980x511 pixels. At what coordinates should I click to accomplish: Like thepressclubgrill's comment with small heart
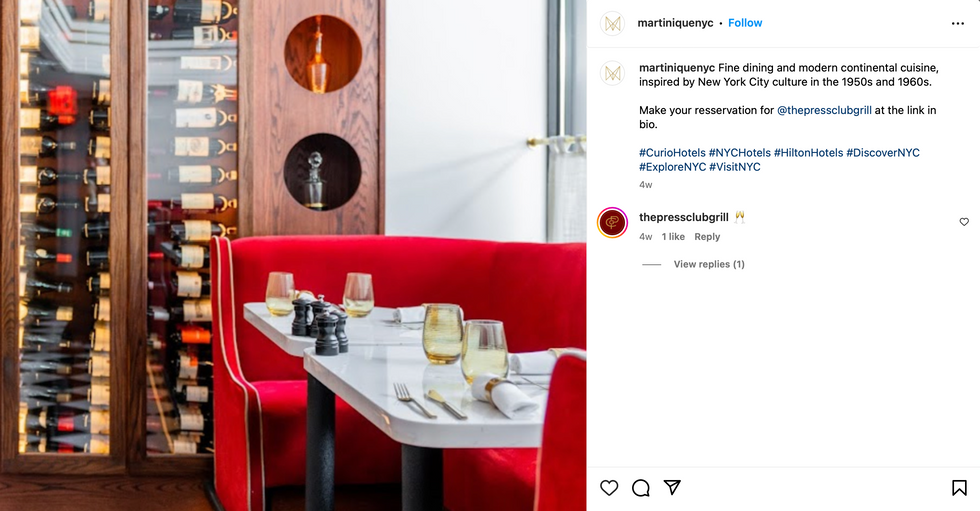click(x=964, y=222)
